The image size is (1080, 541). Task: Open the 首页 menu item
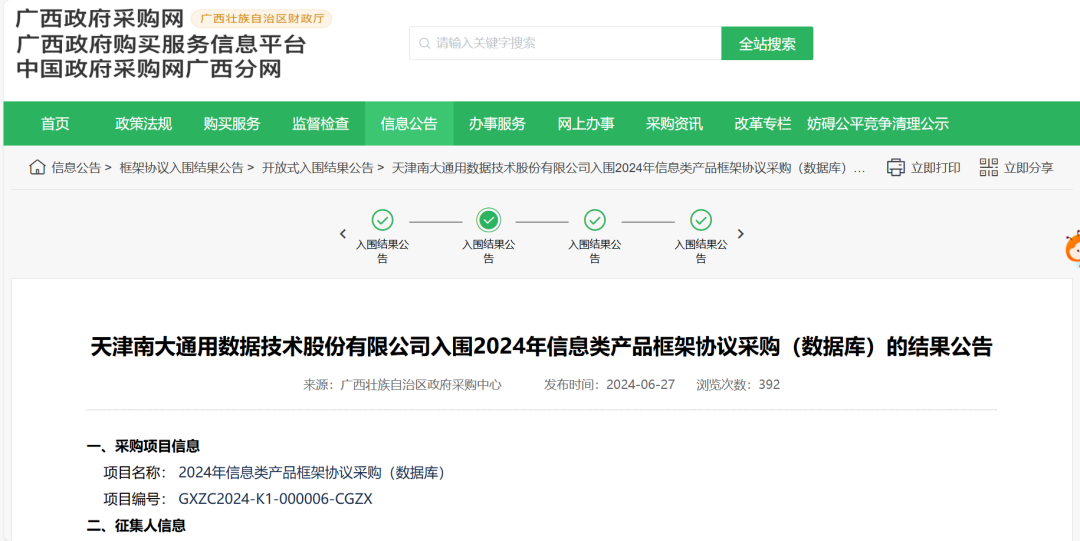[x=55, y=123]
